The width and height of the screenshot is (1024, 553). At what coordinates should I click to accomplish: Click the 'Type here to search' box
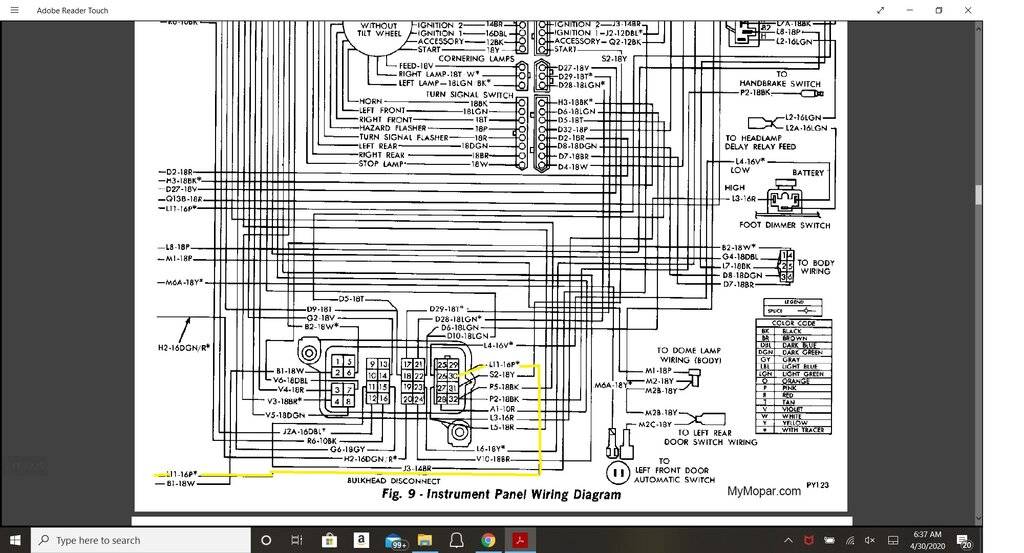point(140,540)
